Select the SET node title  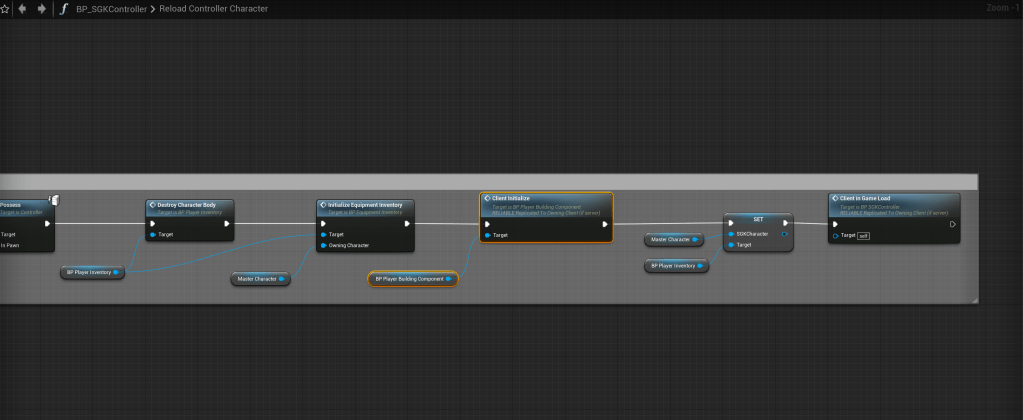[x=758, y=219]
